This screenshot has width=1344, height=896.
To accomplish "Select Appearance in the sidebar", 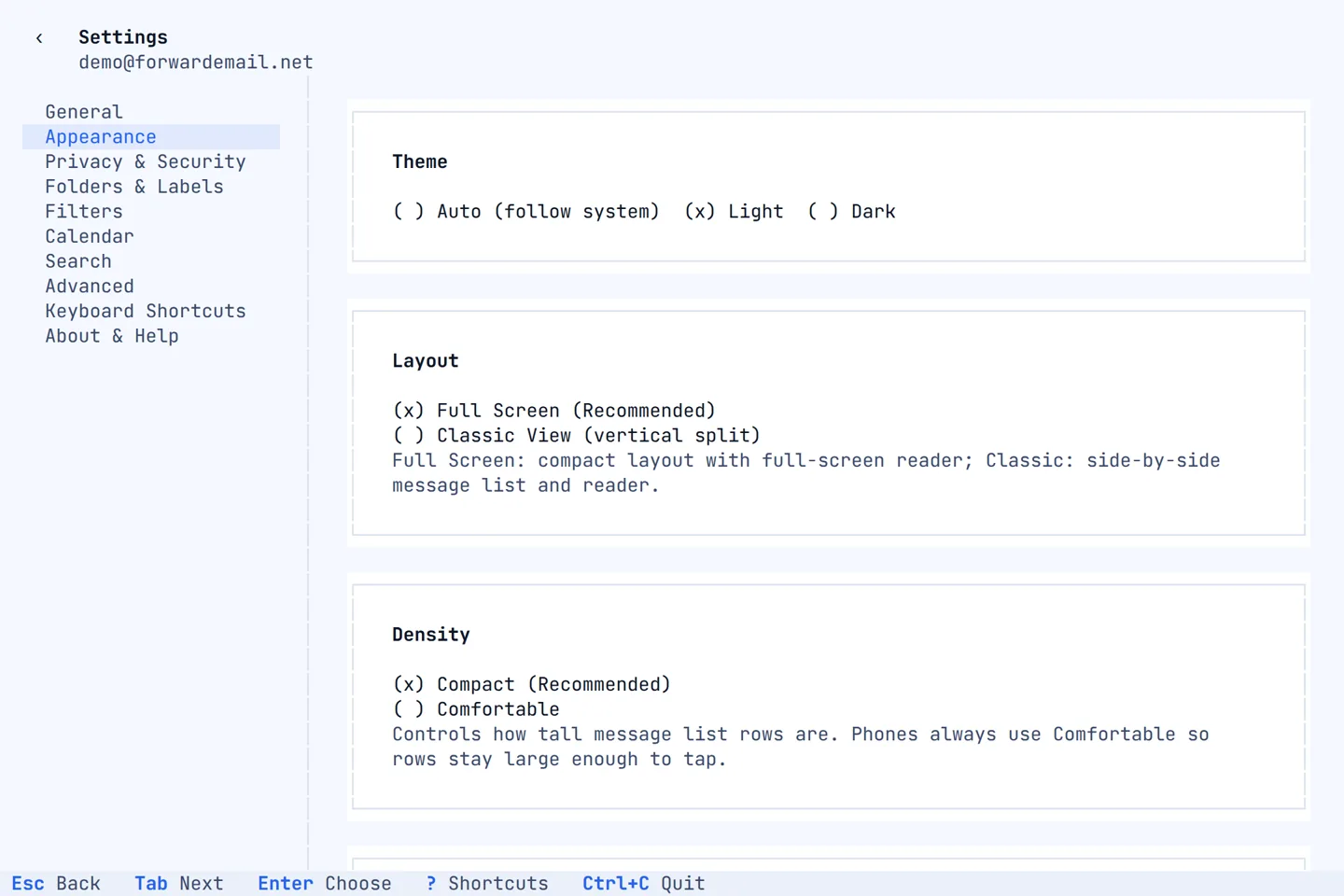I will 151,137.
